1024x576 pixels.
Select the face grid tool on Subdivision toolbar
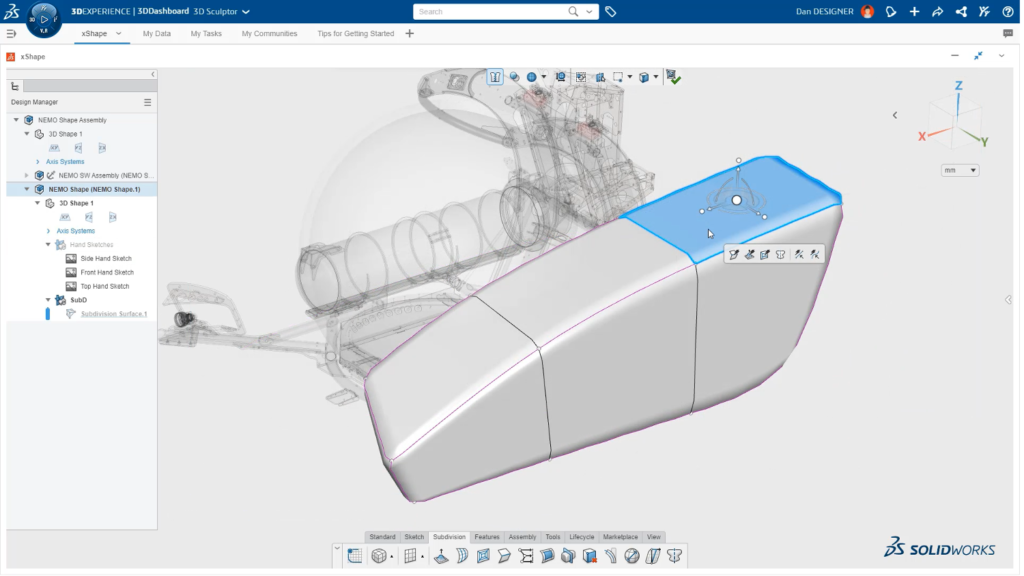tap(410, 556)
